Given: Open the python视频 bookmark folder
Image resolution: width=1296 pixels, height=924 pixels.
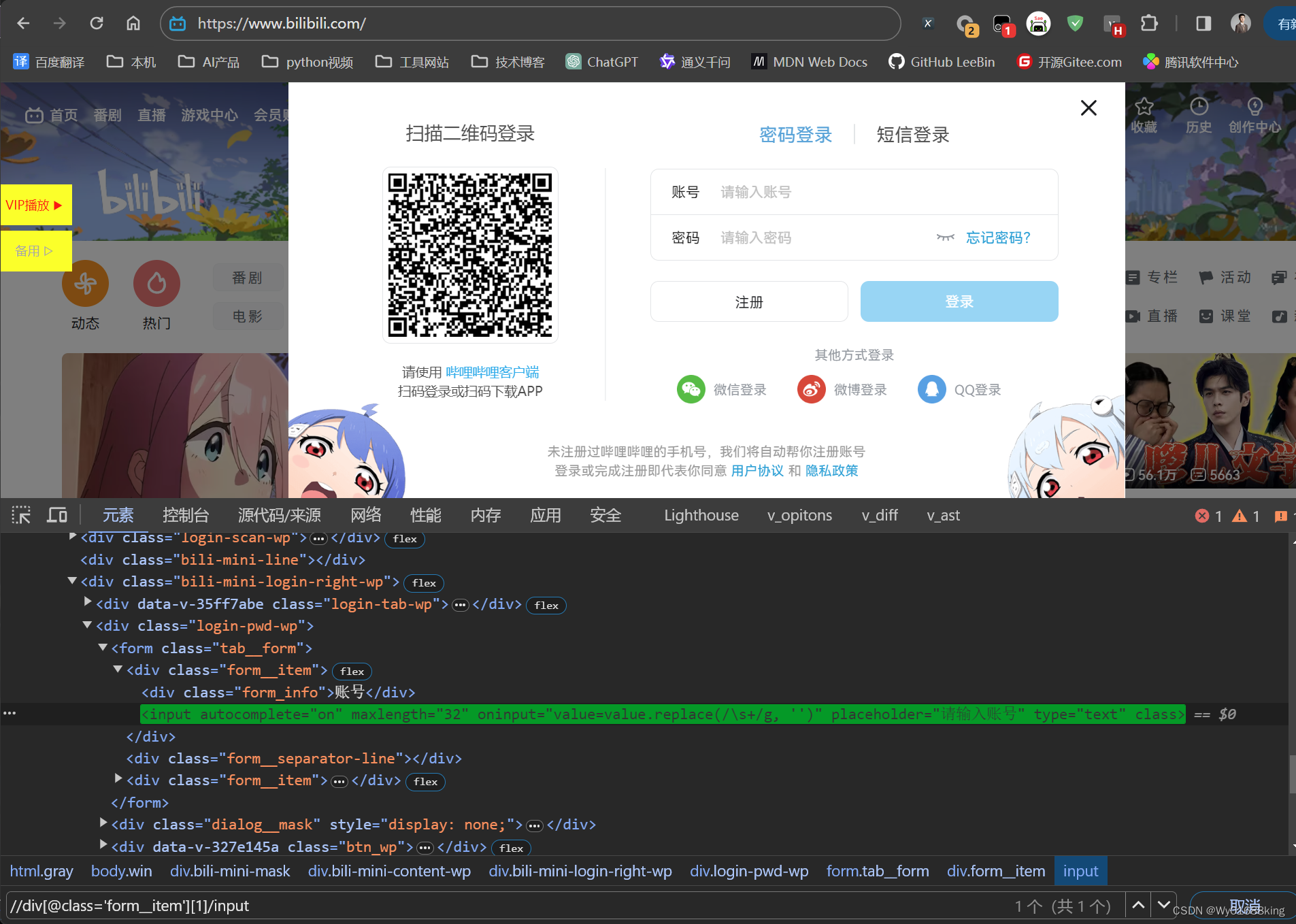Looking at the screenshot, I should pyautogui.click(x=308, y=62).
